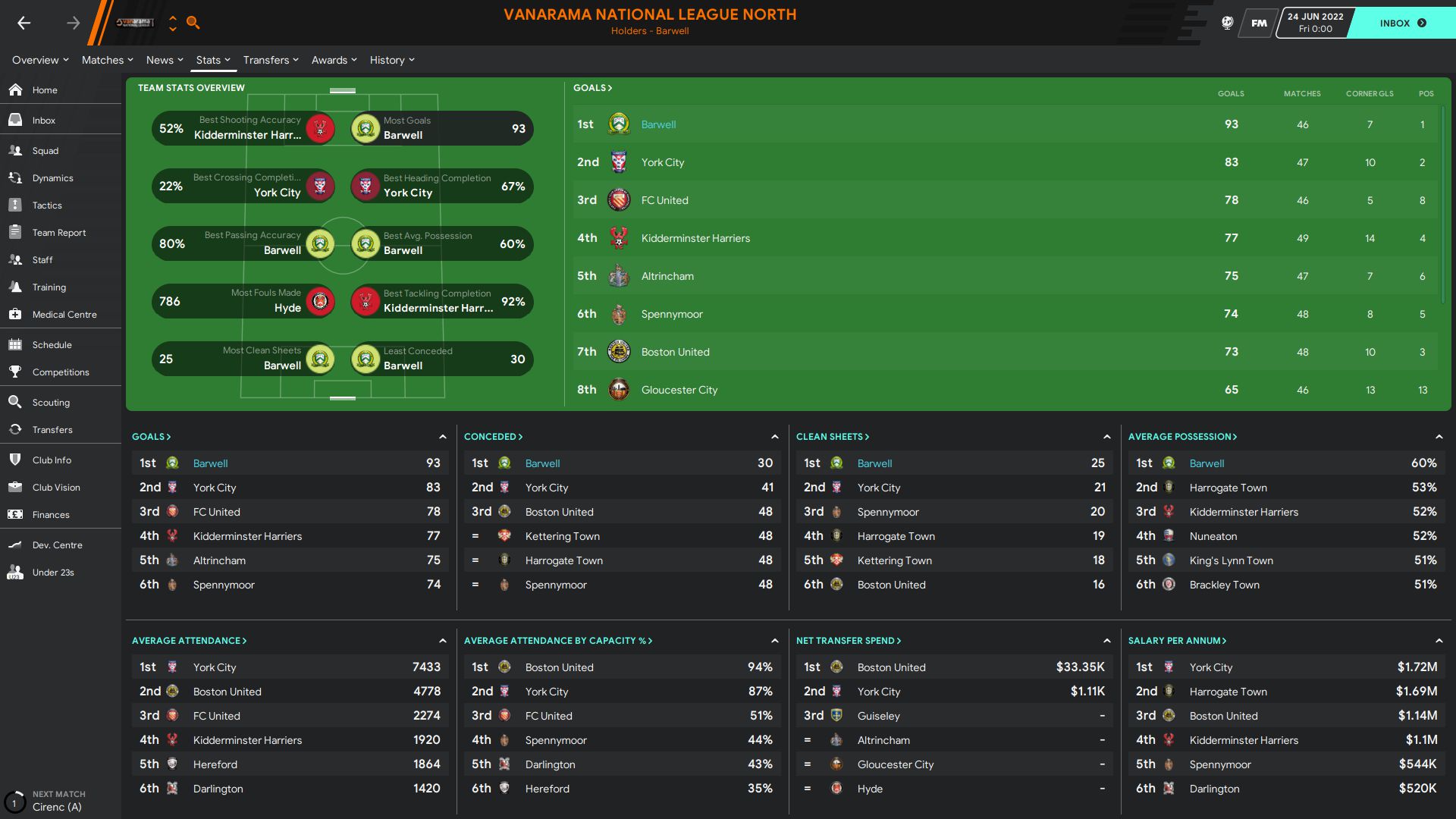Click the York City link in goals table
1456x819 pixels.
coord(663,162)
